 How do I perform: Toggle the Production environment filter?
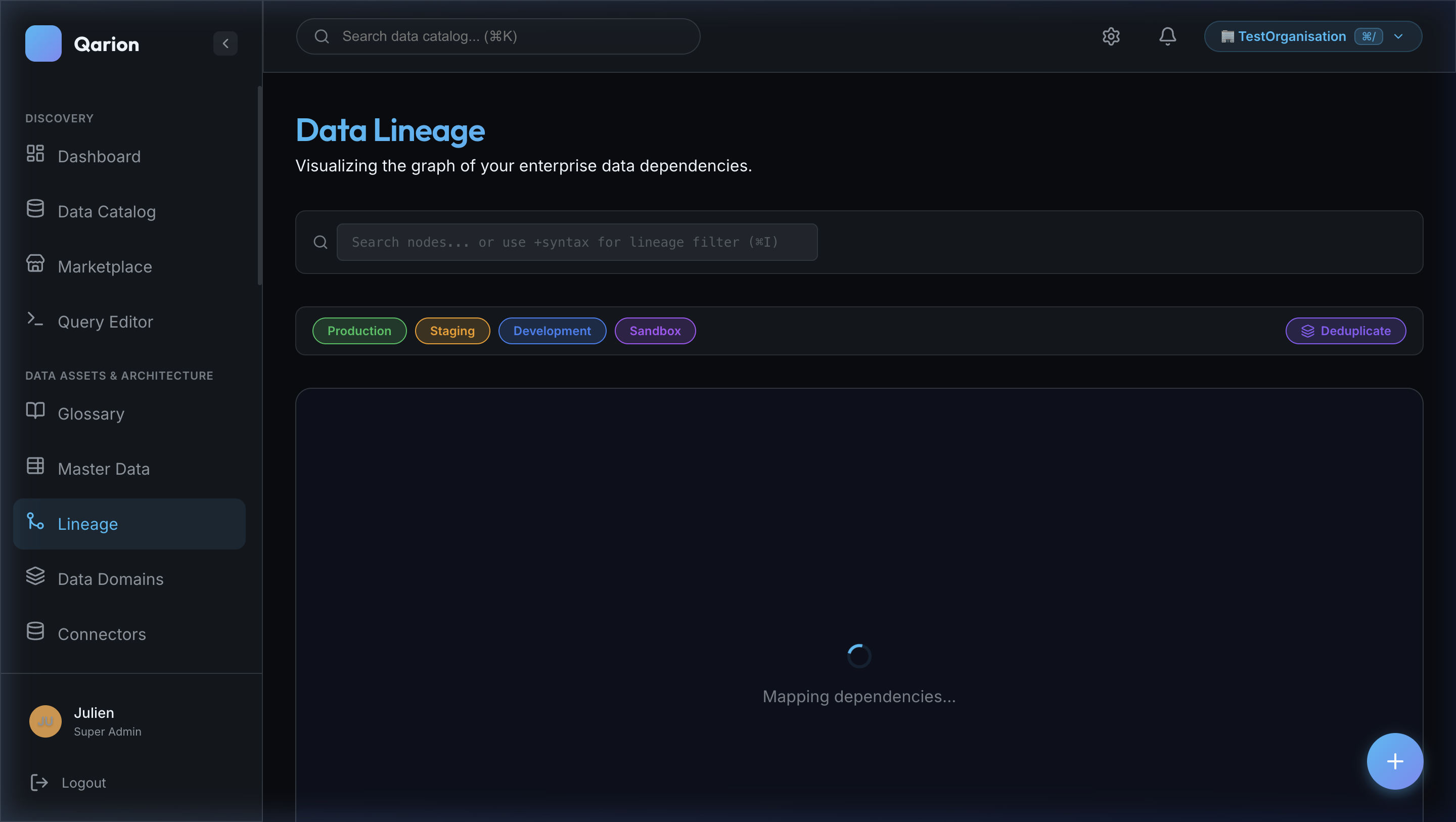click(359, 331)
